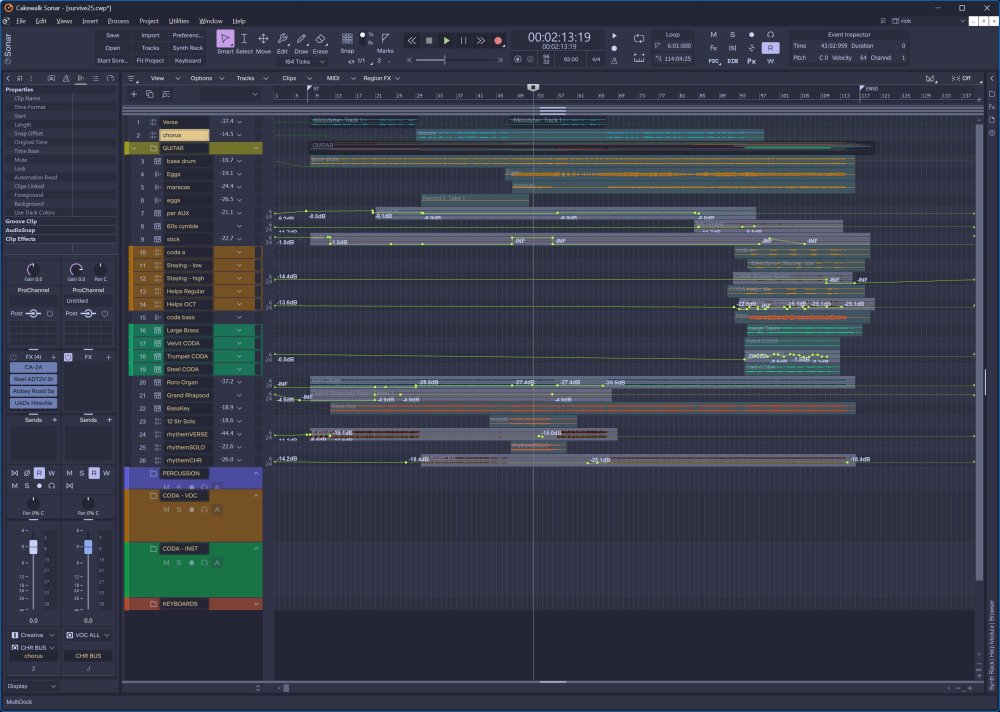Viewport: 1000px width, 712px height.
Task: Open the Views menu
Action: [64, 21]
